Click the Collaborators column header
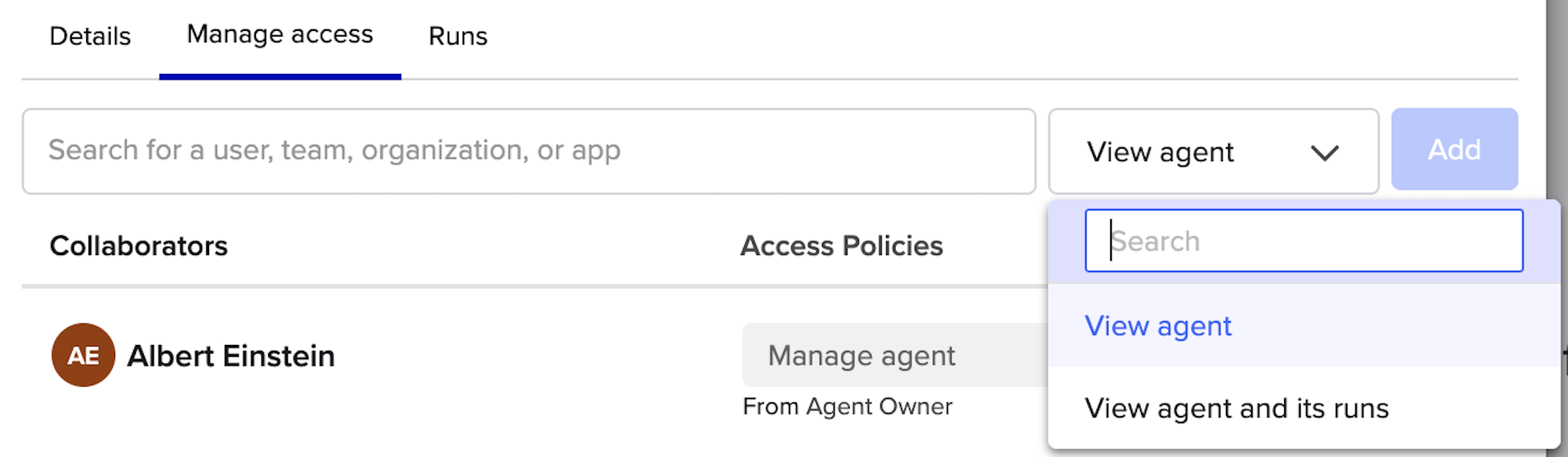The height and width of the screenshot is (457, 1568). (139, 246)
